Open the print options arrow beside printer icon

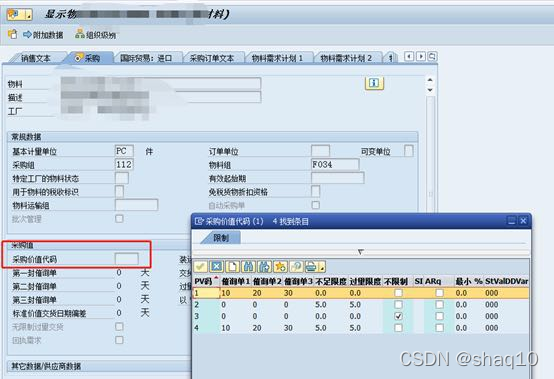[322, 267]
